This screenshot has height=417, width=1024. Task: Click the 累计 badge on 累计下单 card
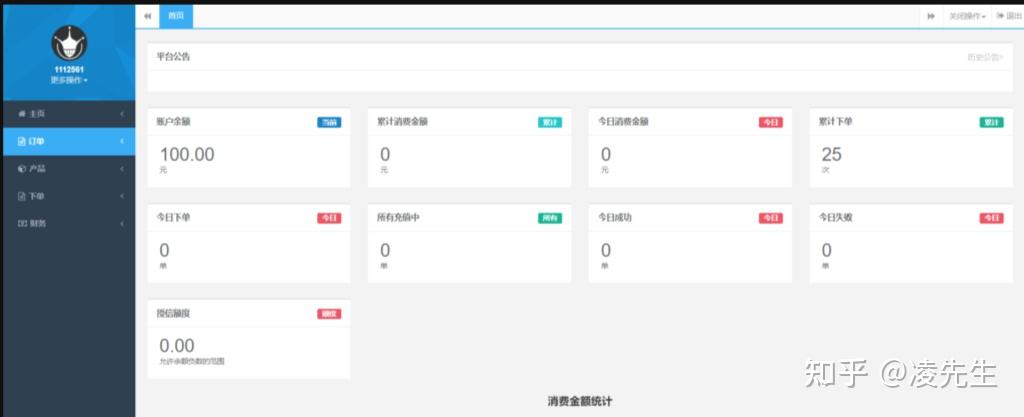(991, 122)
